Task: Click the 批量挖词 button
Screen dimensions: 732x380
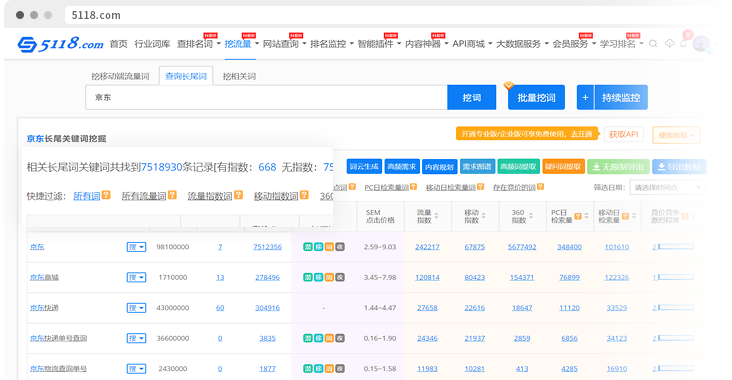Action: click(x=536, y=98)
